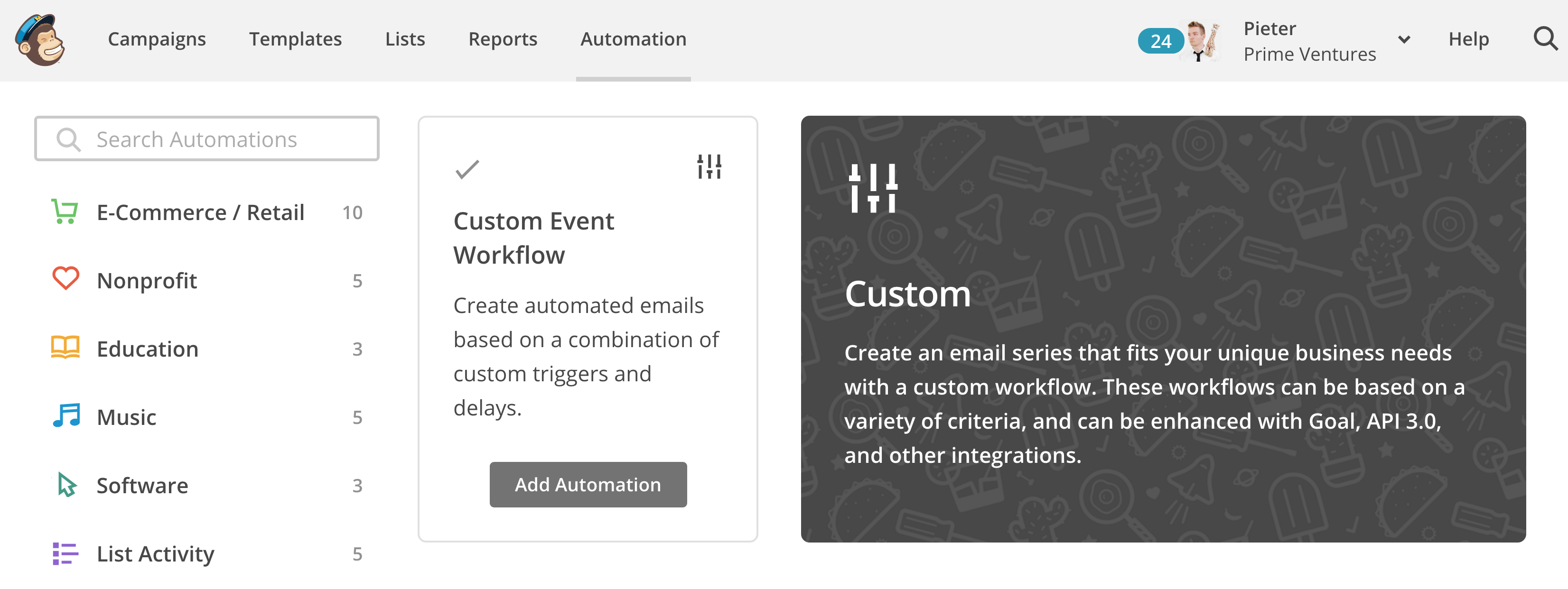Click the sliders icon on workflow card
1568x589 pixels.
(x=709, y=166)
